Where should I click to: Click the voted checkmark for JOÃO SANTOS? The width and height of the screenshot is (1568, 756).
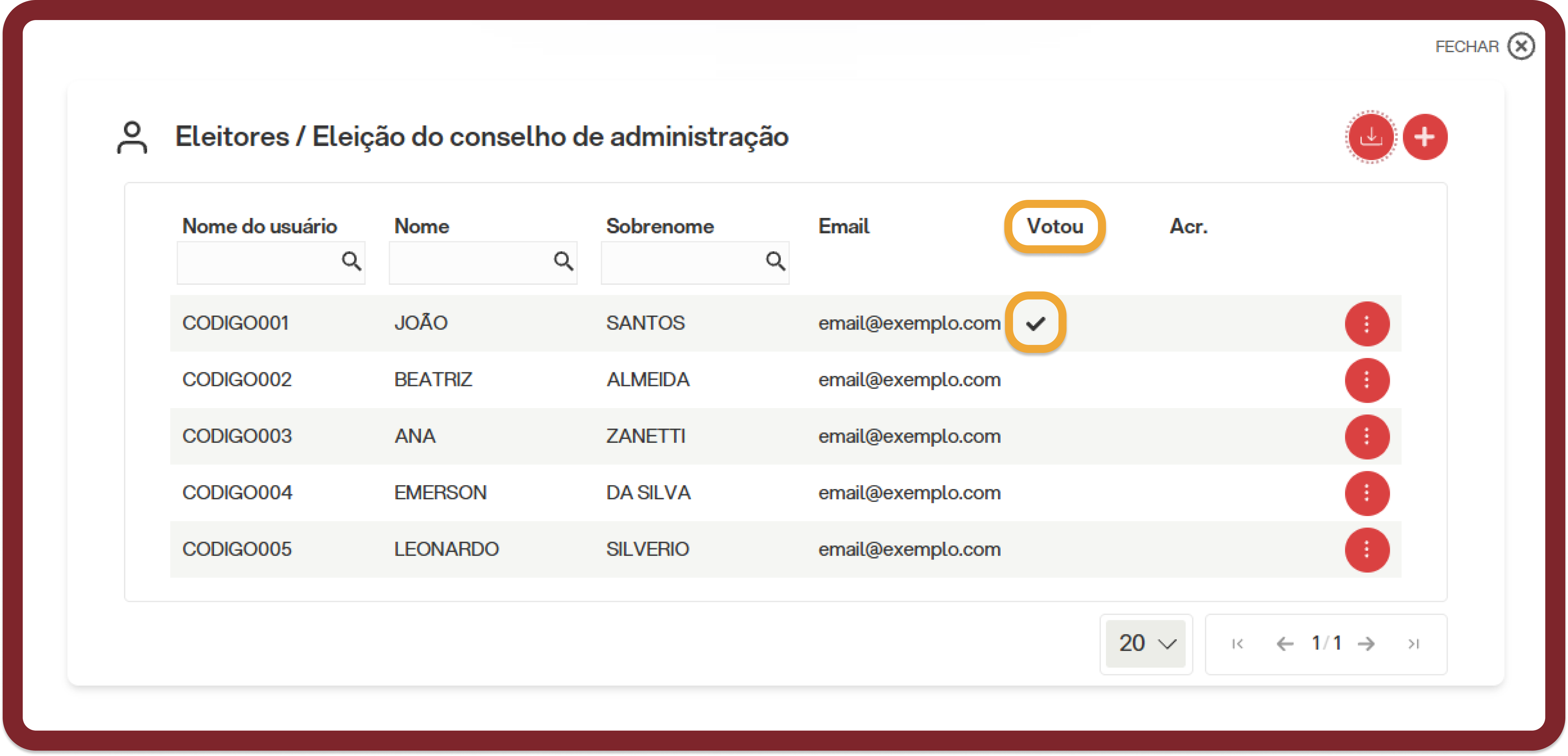pos(1035,323)
